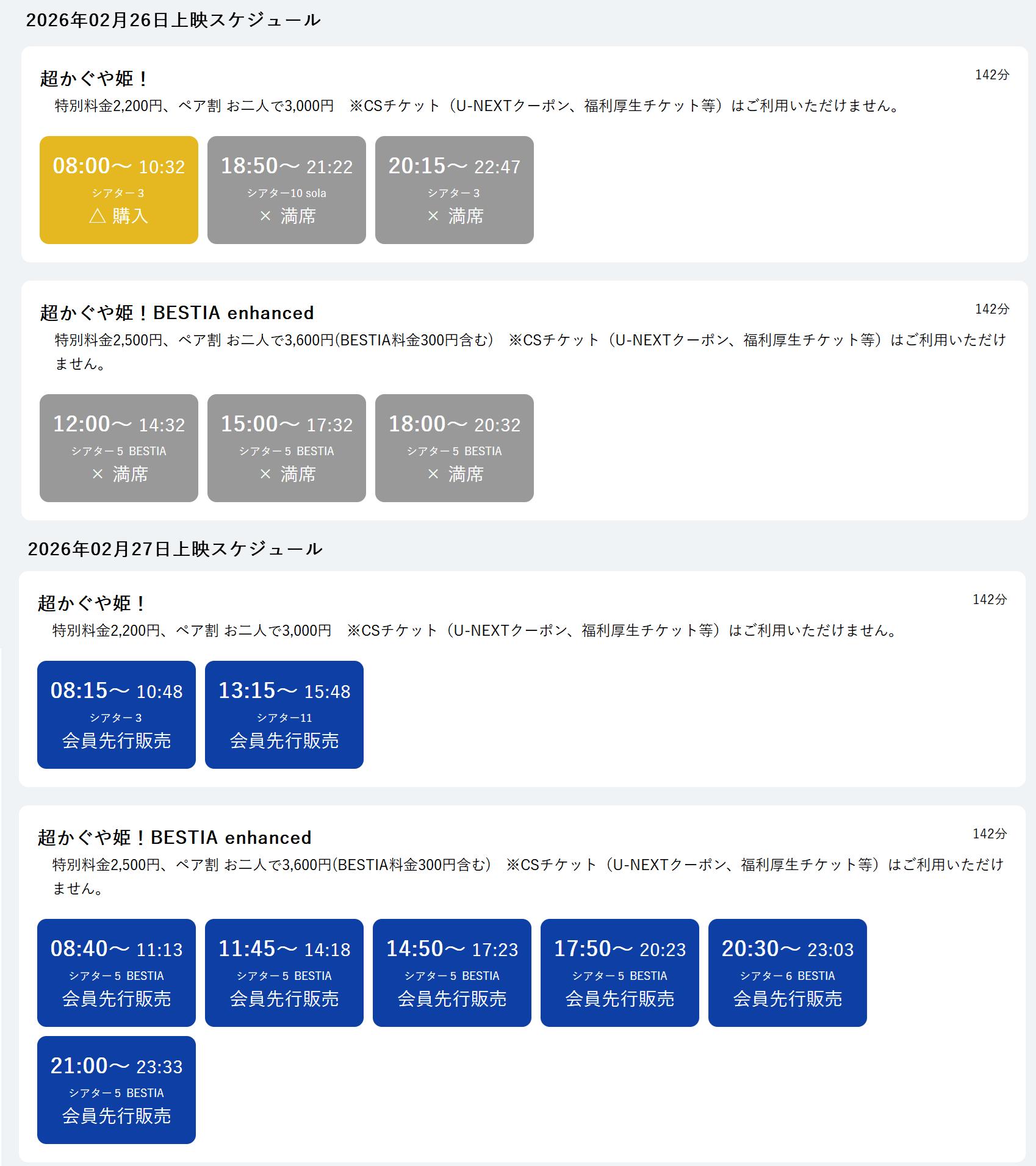Click the 超かぐや姫！ title under February 27

tap(91, 603)
